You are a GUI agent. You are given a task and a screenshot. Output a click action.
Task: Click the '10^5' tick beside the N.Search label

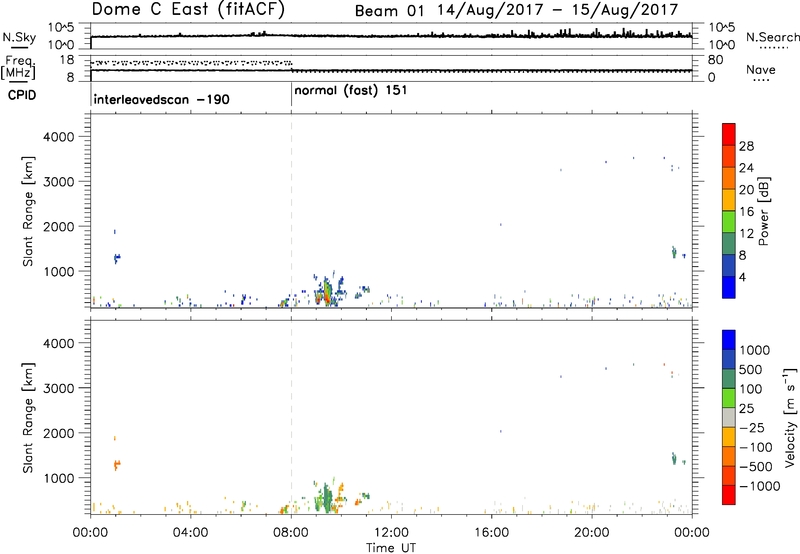coord(721,27)
